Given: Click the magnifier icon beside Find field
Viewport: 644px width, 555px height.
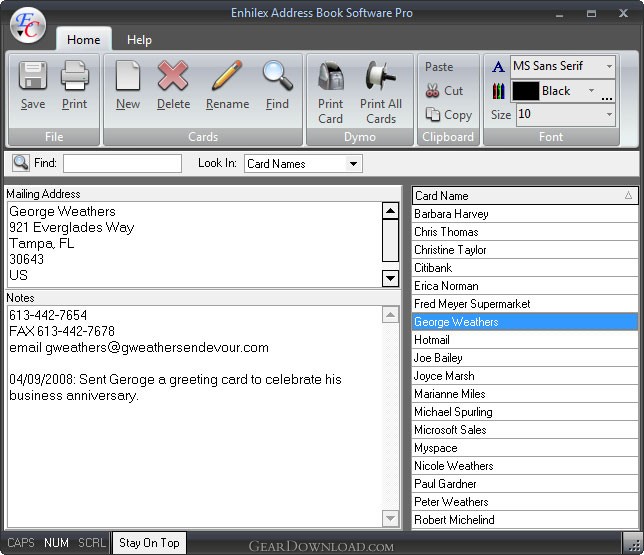Looking at the screenshot, I should pos(21,163).
